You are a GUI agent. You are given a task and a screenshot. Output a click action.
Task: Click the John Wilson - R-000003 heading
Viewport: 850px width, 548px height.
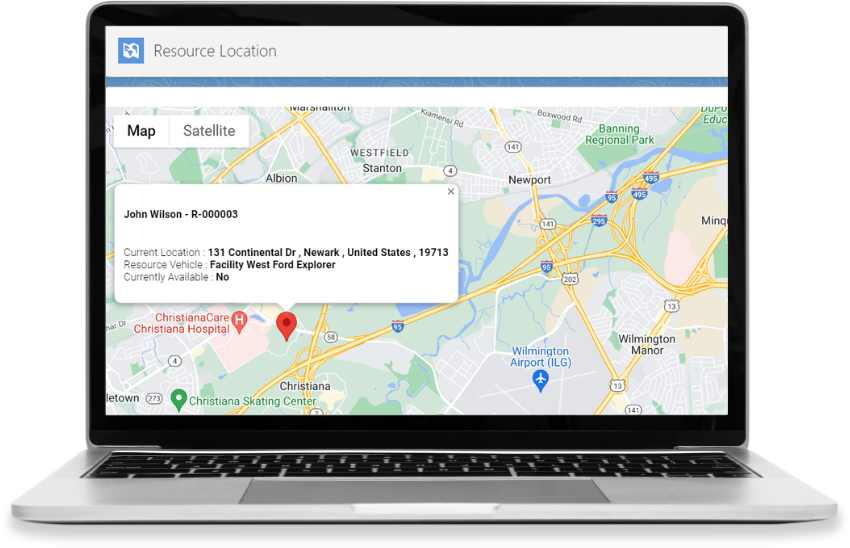click(181, 214)
